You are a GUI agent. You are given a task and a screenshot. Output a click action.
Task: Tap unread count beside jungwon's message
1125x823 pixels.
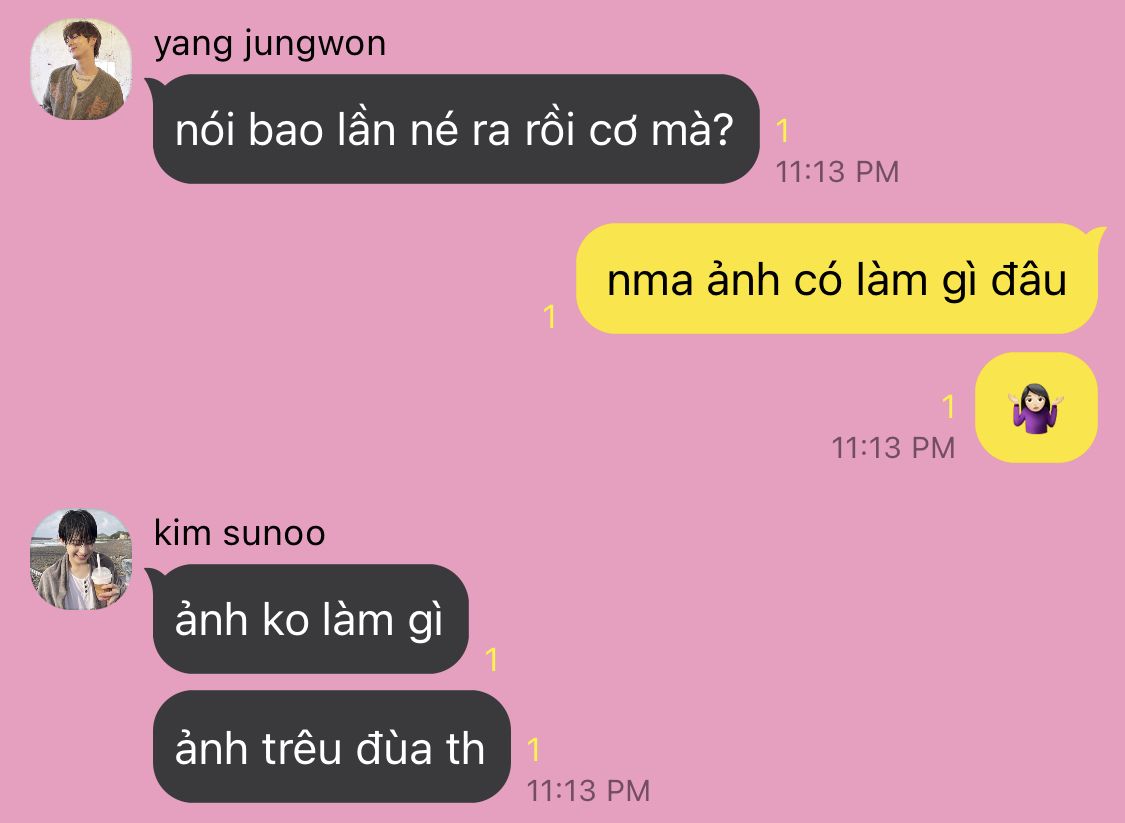(783, 131)
